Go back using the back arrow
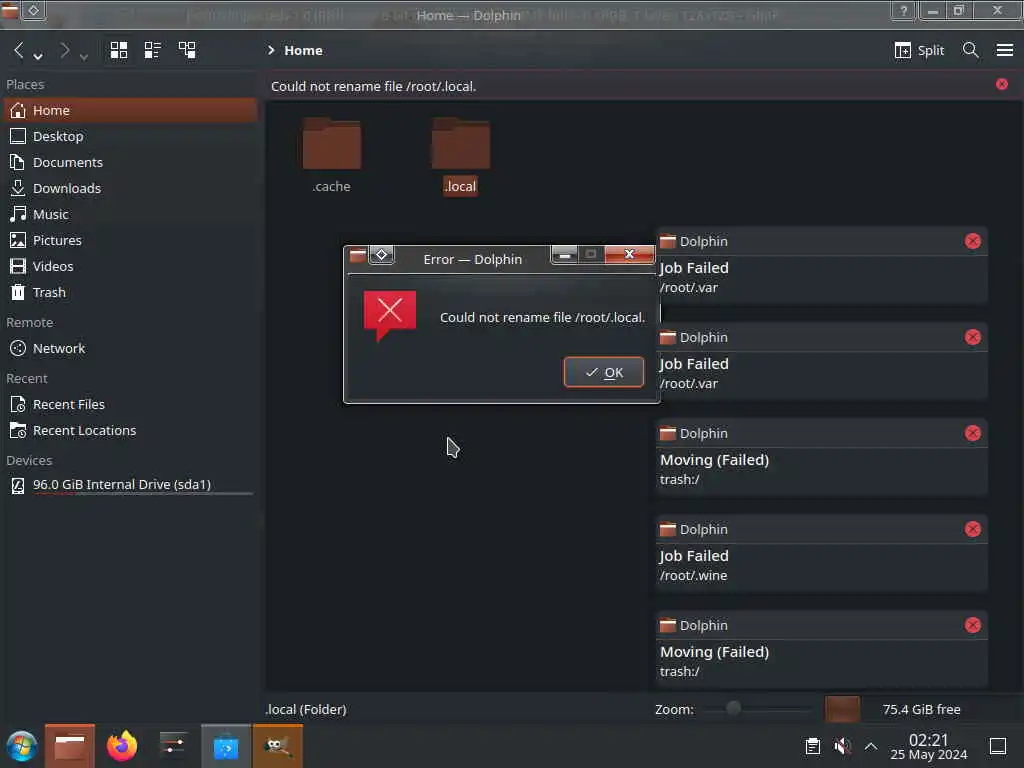Viewport: 1024px width, 768px height. (18, 50)
